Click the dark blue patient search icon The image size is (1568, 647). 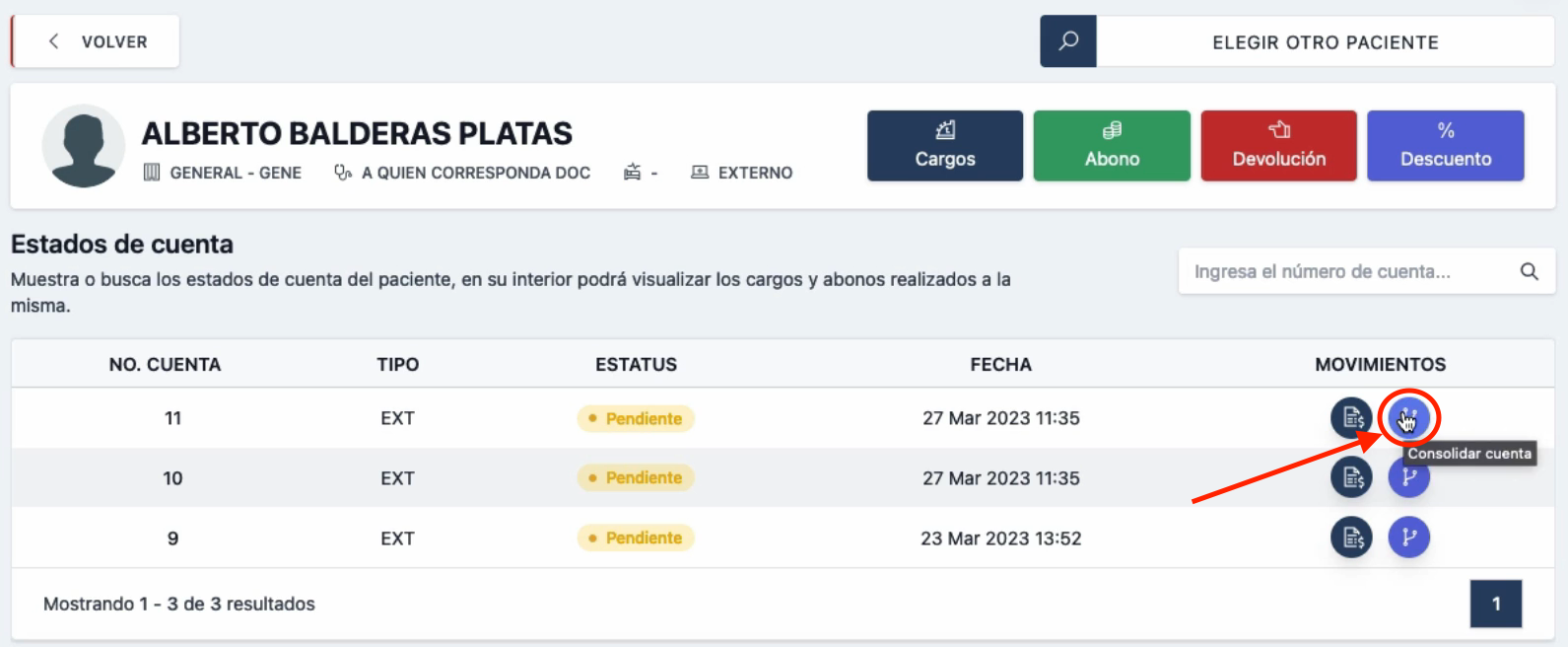(x=1068, y=41)
